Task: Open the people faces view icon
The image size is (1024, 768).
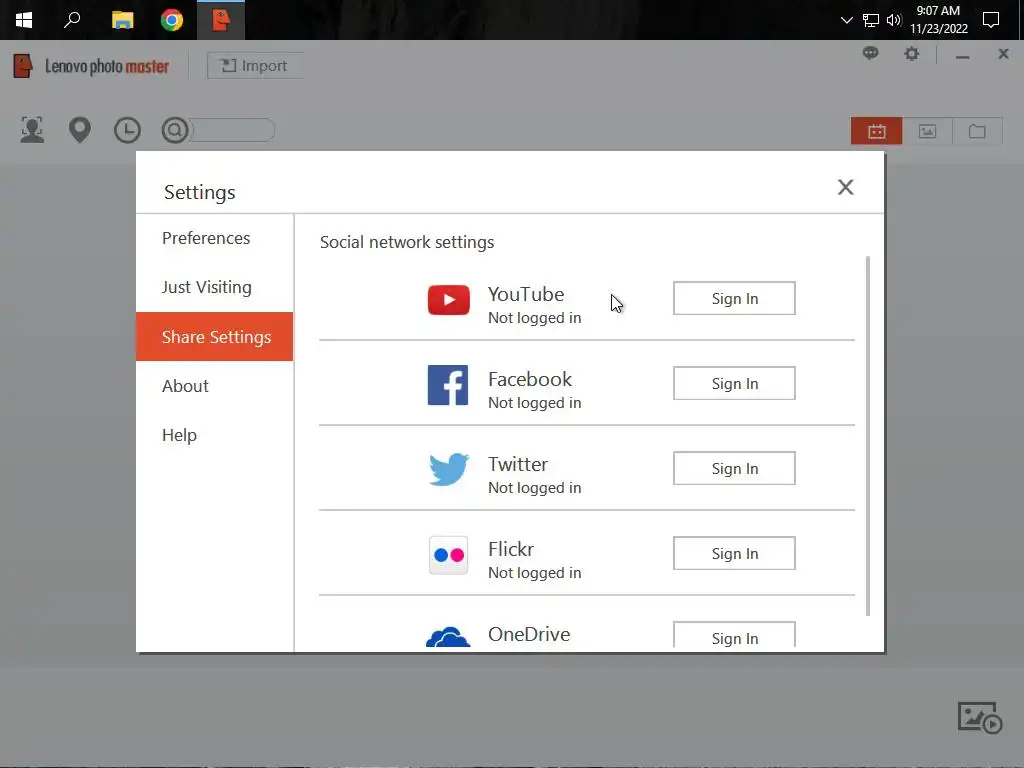Action: (32, 130)
